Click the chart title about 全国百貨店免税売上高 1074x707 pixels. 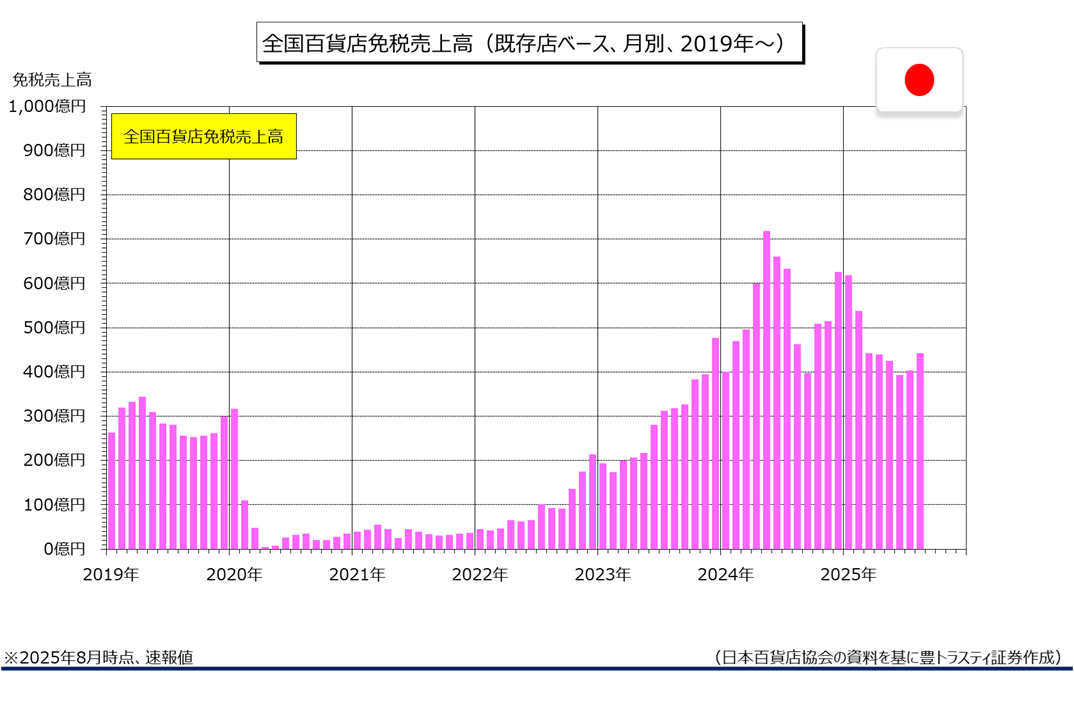(529, 44)
